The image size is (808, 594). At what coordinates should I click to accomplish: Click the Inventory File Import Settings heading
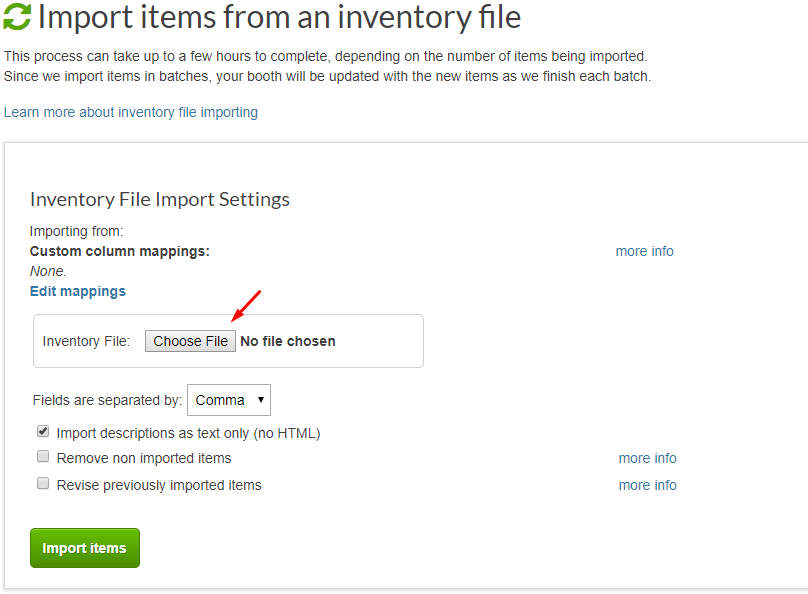coord(160,200)
